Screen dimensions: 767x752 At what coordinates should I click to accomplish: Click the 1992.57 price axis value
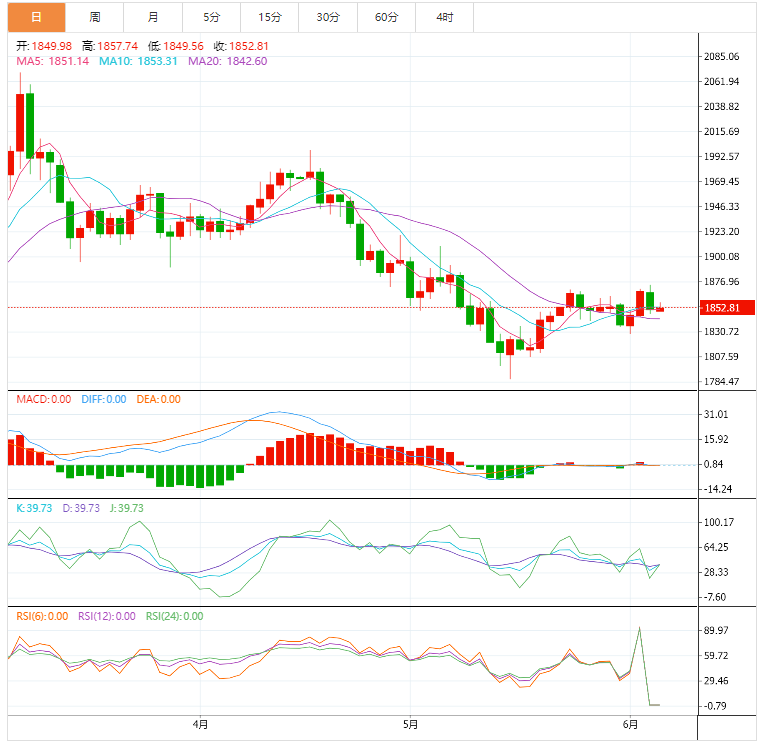click(x=722, y=157)
